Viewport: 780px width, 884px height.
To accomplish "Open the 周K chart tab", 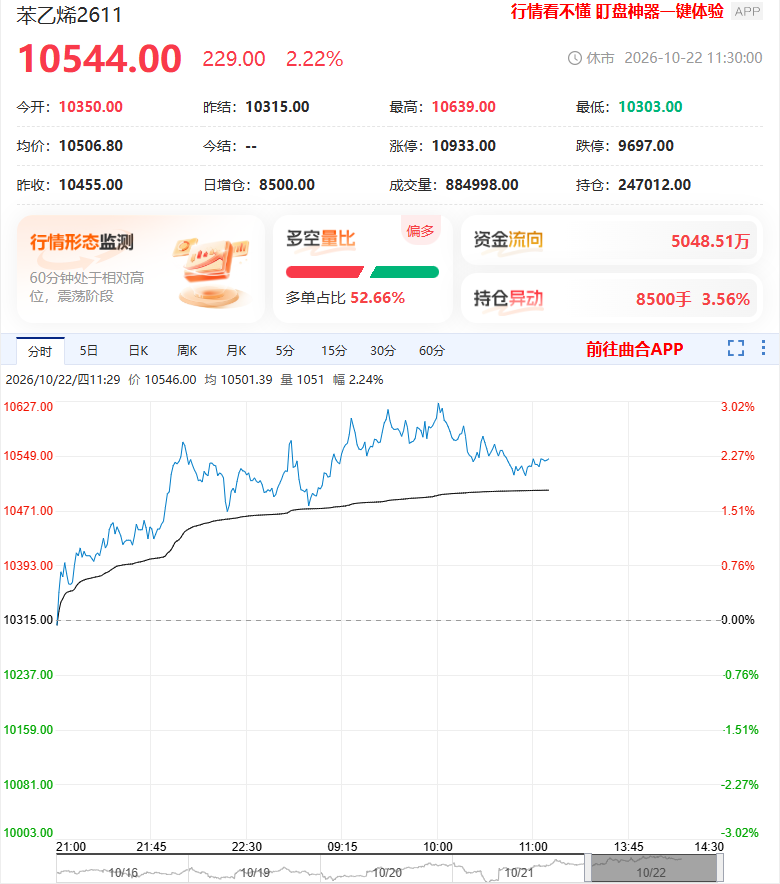I will click(187, 351).
